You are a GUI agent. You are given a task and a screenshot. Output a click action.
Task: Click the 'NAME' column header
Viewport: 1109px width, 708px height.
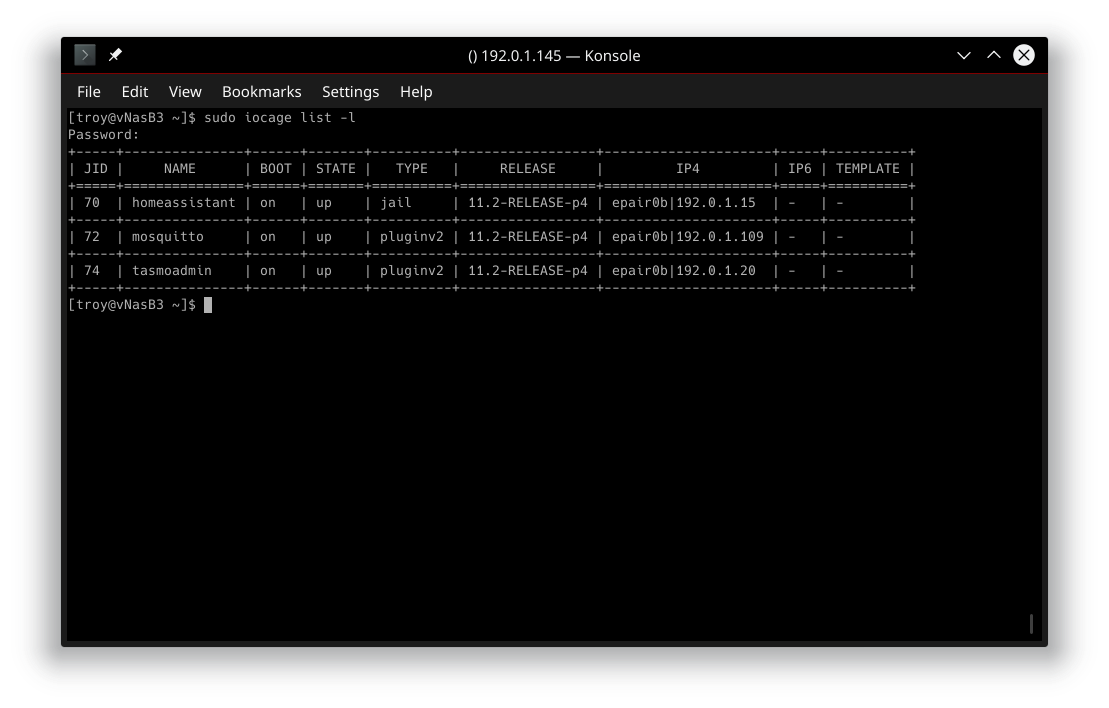click(180, 169)
